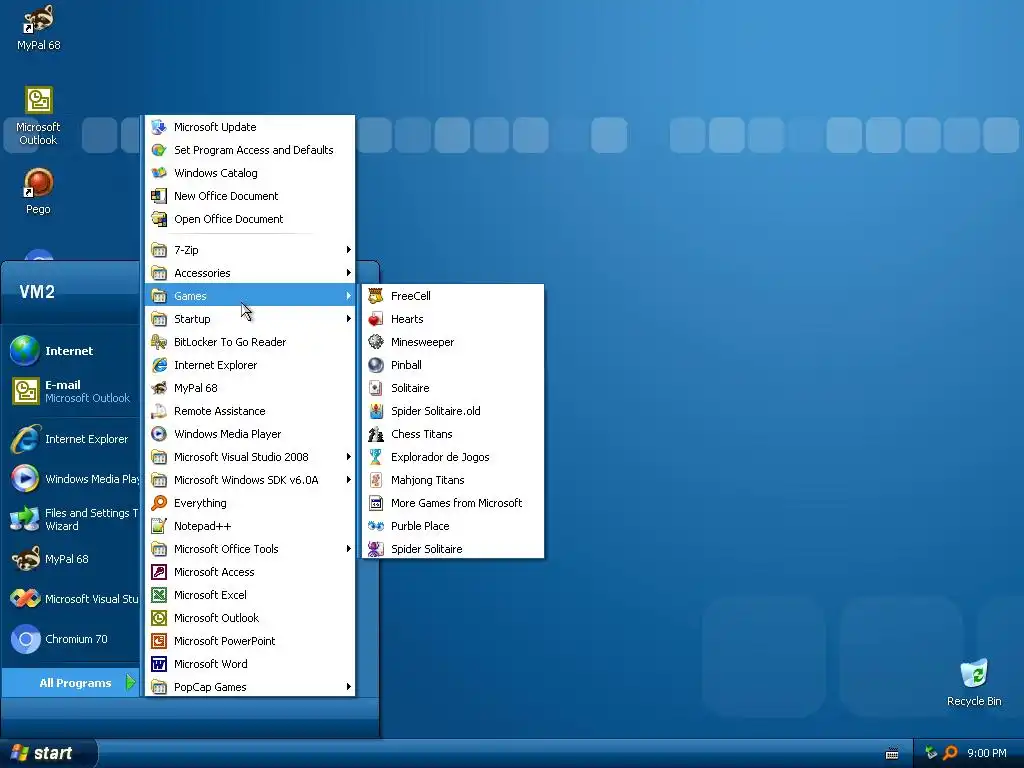
Task: Open Minesweeper game icon
Action: (x=376, y=342)
